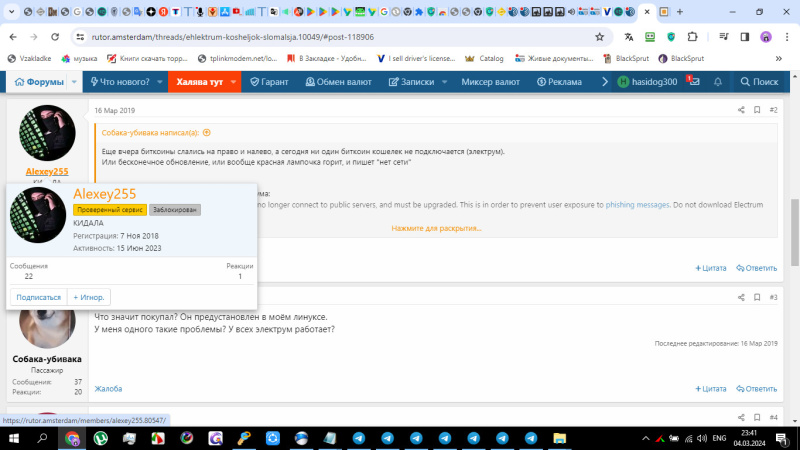Open Alexey255 name in popup card
Screen dimensions: 800x450
click(105, 194)
